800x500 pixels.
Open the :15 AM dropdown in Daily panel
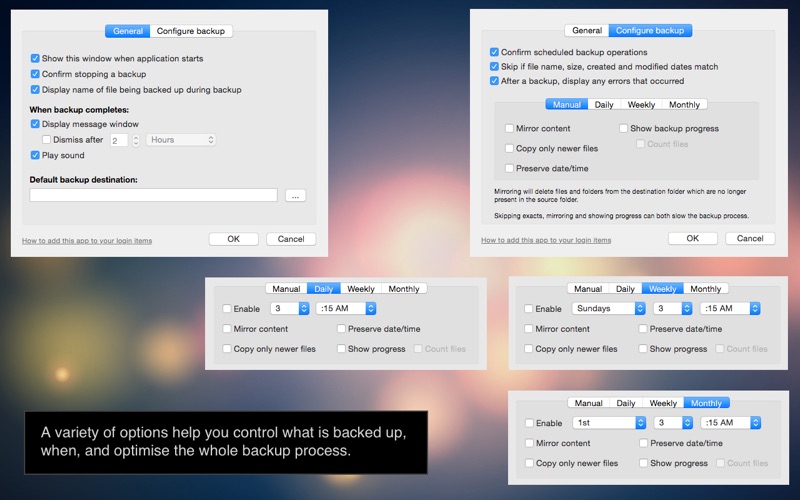(x=345, y=309)
